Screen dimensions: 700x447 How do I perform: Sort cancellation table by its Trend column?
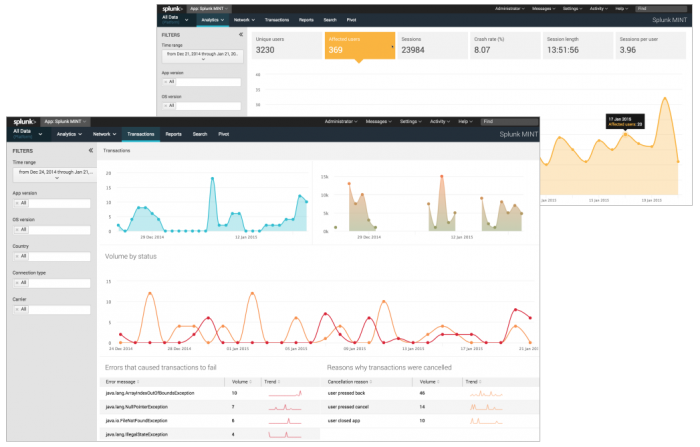[473, 382]
